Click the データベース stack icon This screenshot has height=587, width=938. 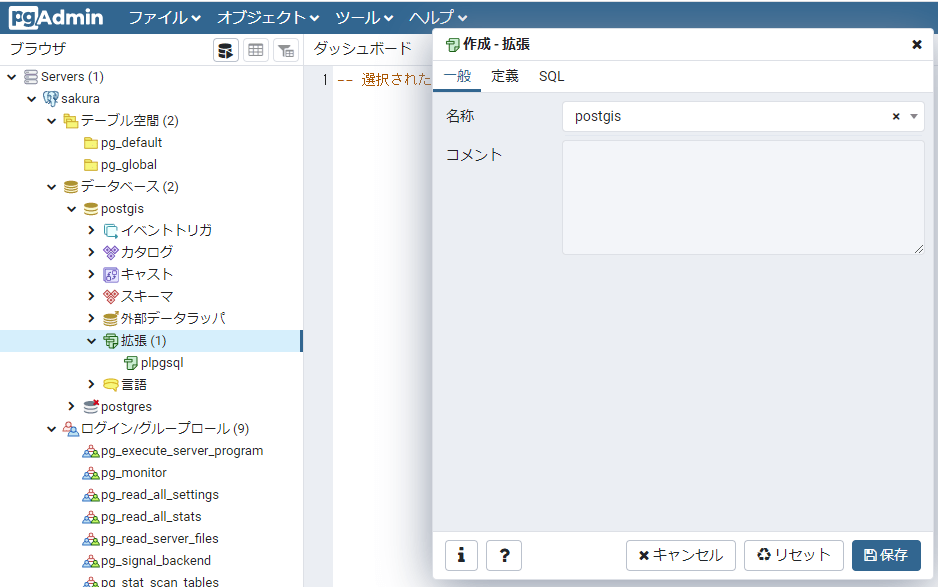click(x=71, y=187)
